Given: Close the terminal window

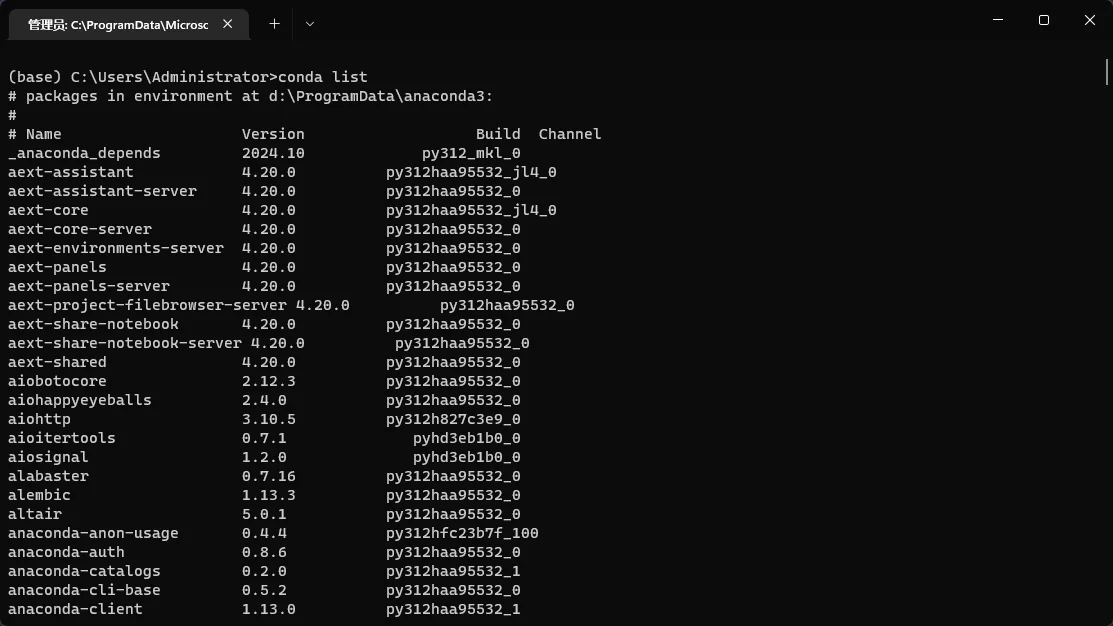Looking at the screenshot, I should 1090,20.
